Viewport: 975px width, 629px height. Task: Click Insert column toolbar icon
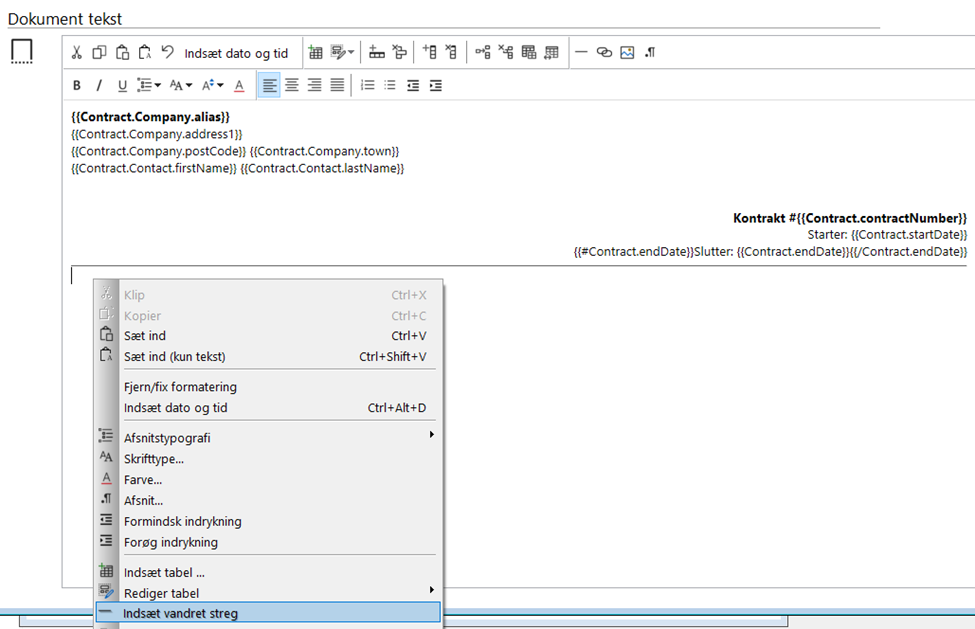pos(429,52)
